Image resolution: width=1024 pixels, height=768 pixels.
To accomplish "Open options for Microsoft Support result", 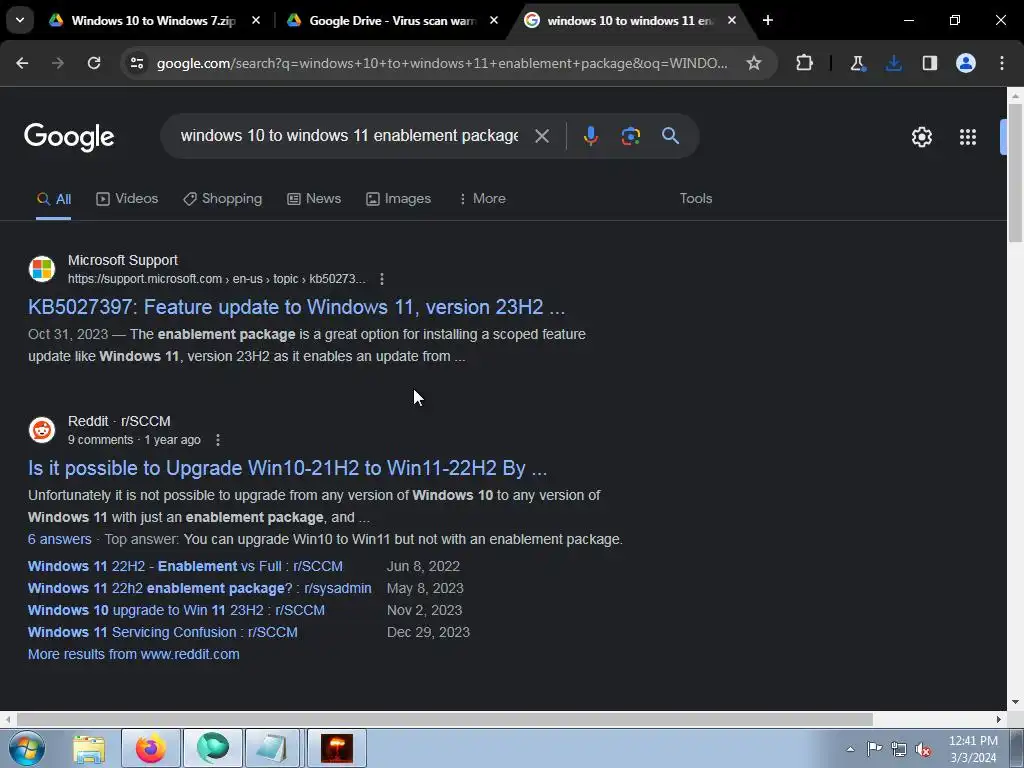I will (382, 279).
